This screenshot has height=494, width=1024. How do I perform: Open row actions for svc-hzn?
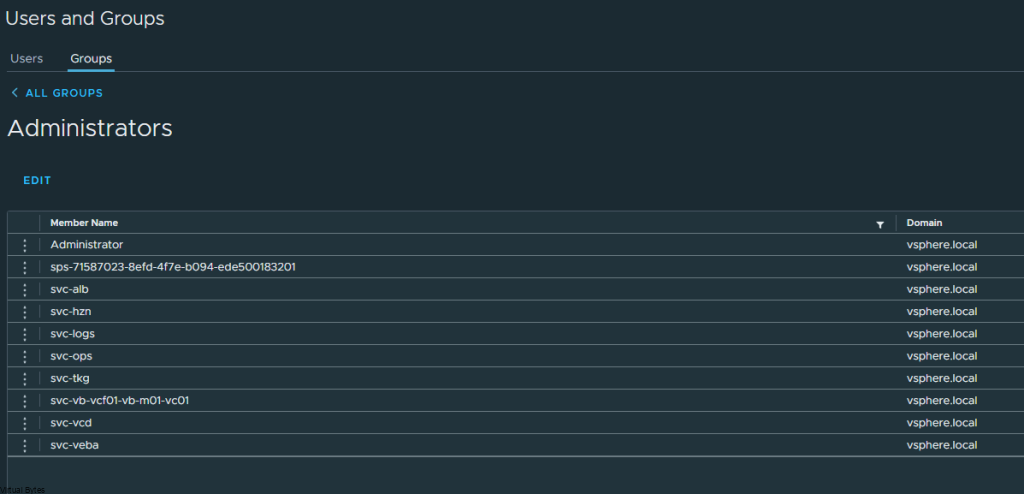(x=25, y=312)
